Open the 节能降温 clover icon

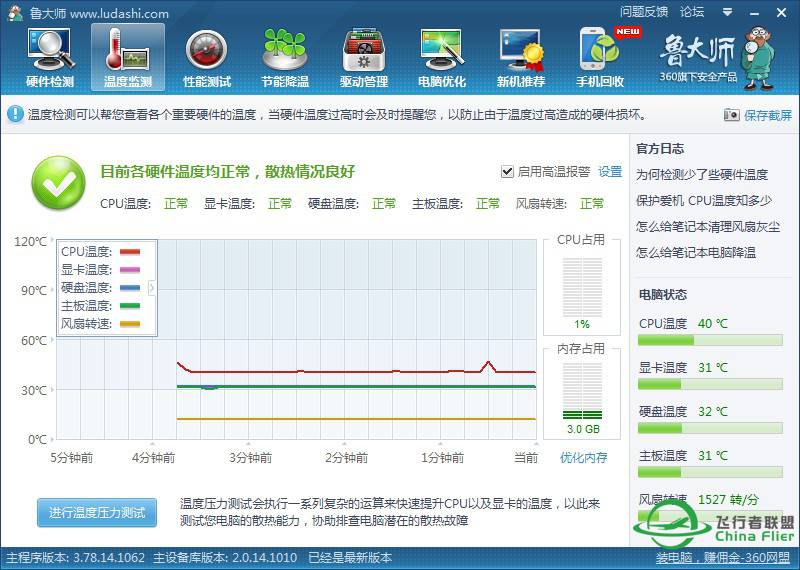point(285,57)
